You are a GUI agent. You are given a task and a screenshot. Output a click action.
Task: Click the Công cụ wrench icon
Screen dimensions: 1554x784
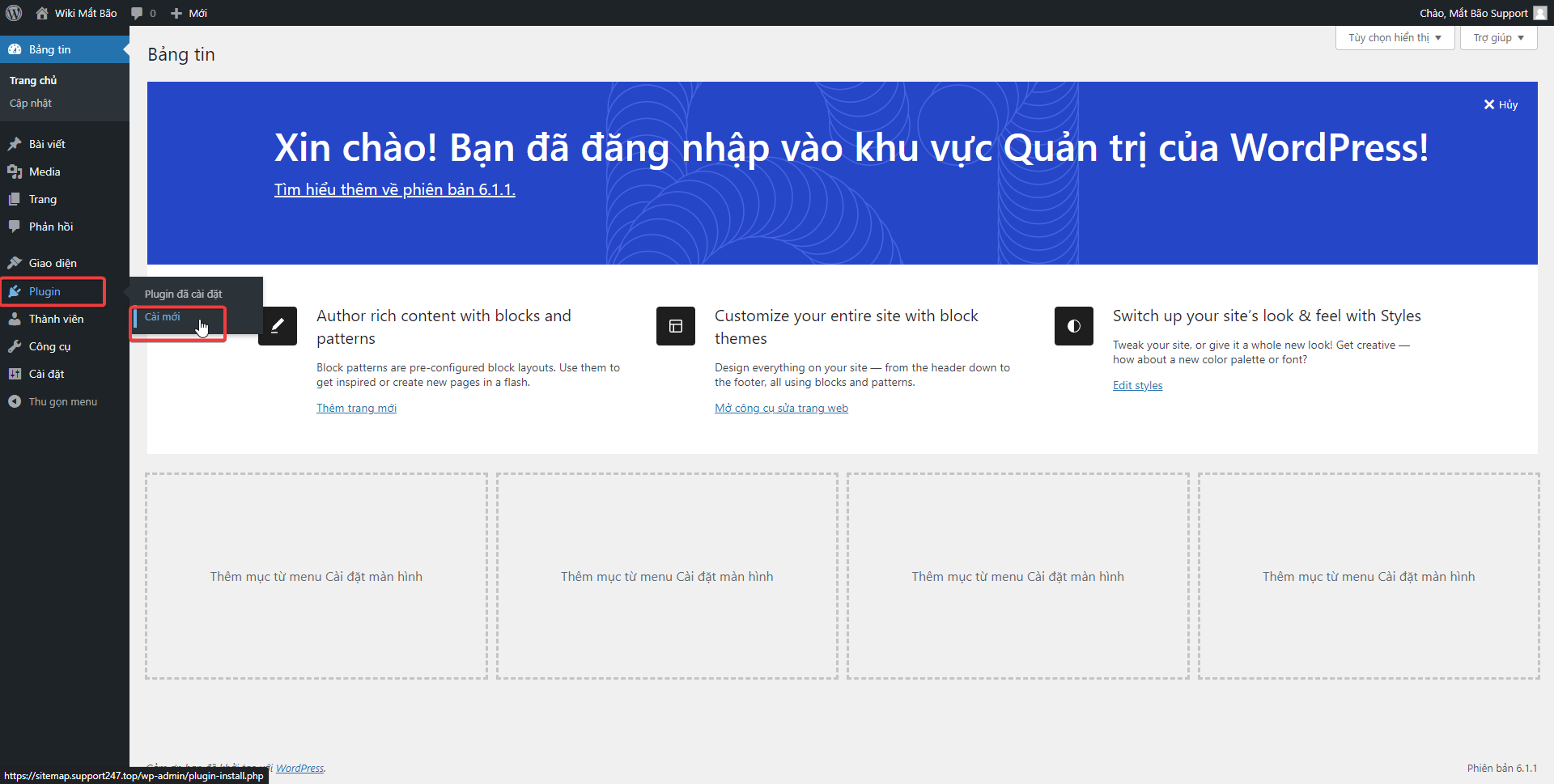coord(15,346)
